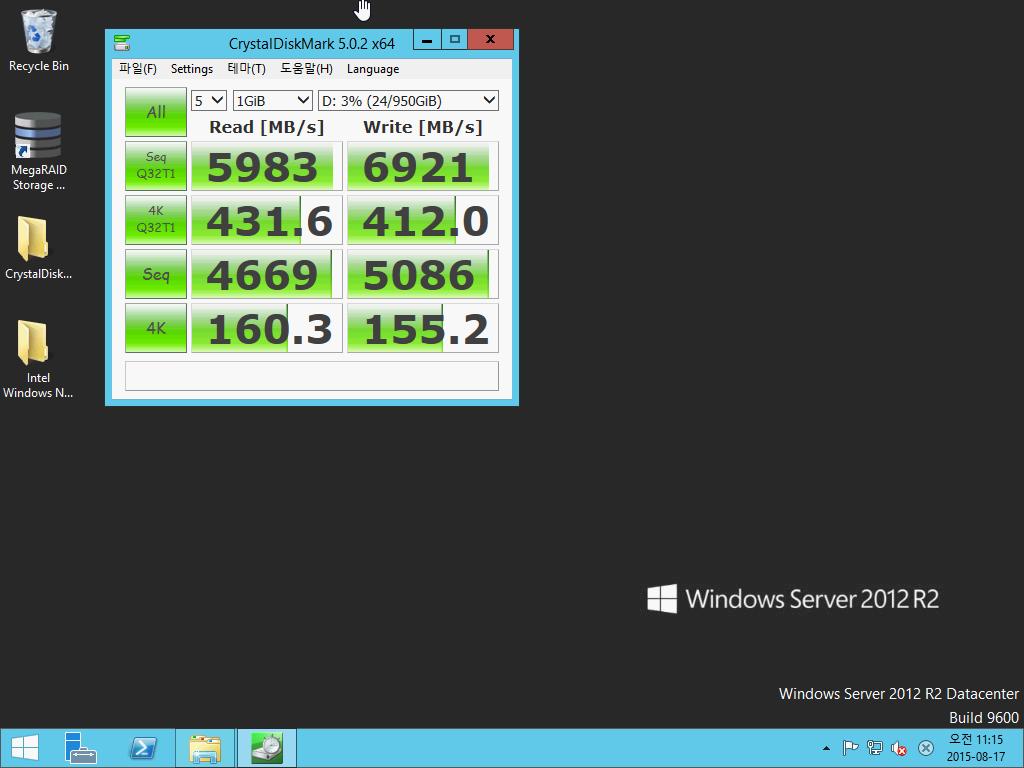This screenshot has height=768, width=1024.
Task: Click Seq read result 4669
Action: (x=266, y=274)
